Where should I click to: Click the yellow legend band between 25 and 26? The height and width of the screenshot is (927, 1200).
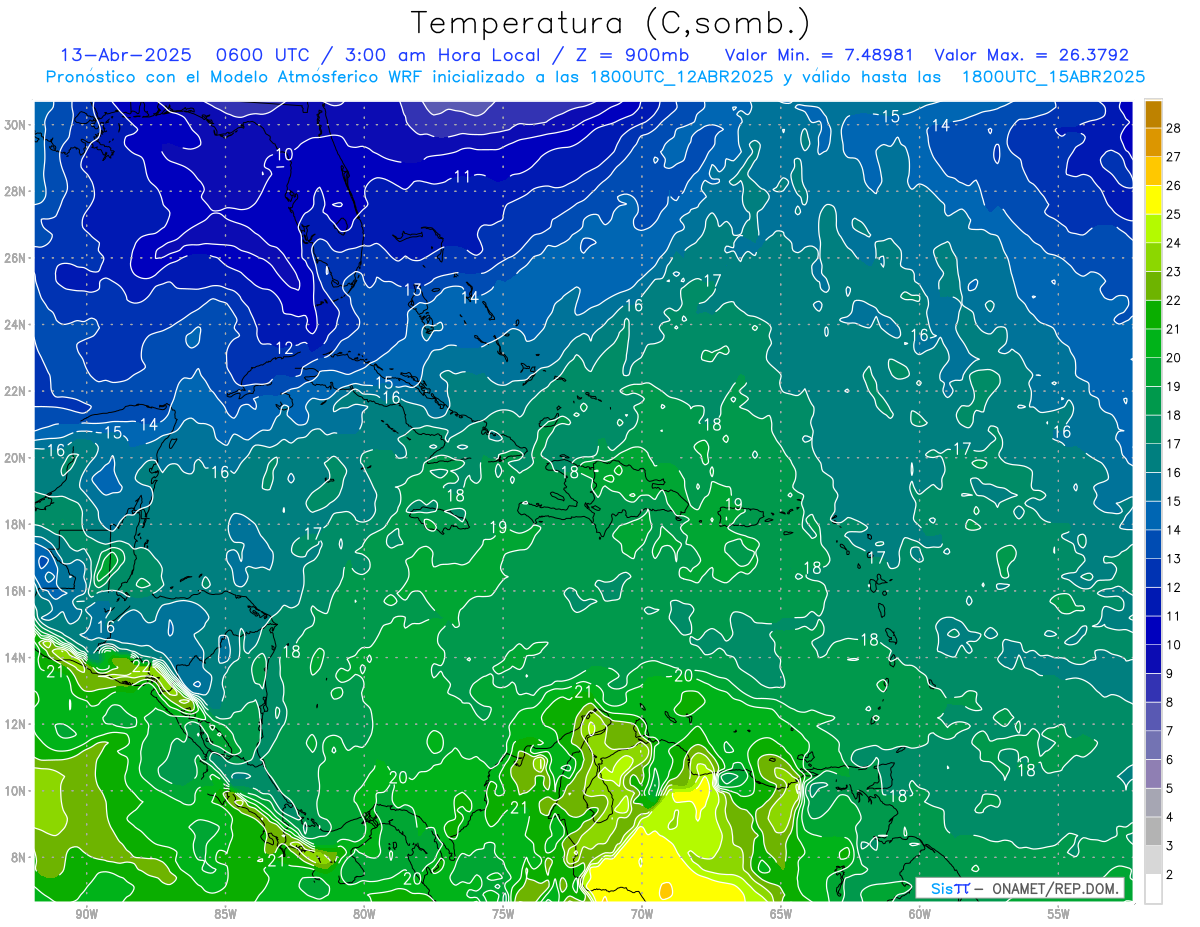pos(1153,200)
